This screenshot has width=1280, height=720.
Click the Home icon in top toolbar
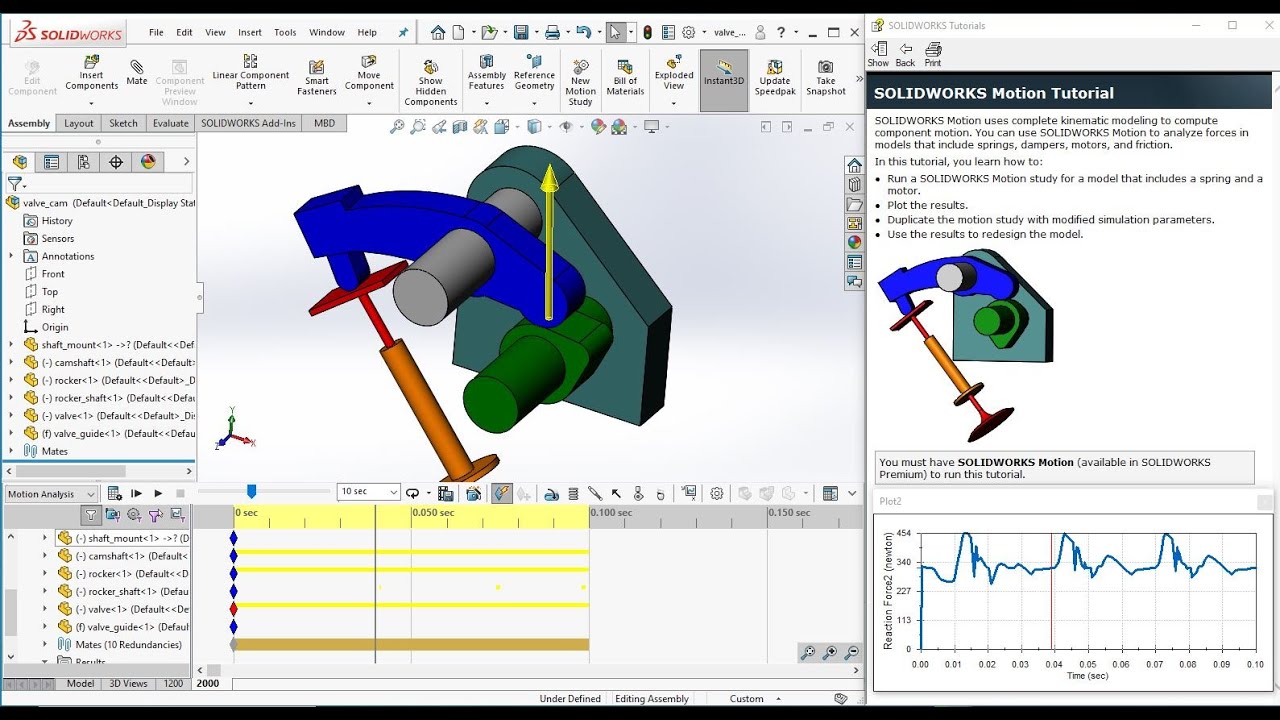tap(438, 32)
